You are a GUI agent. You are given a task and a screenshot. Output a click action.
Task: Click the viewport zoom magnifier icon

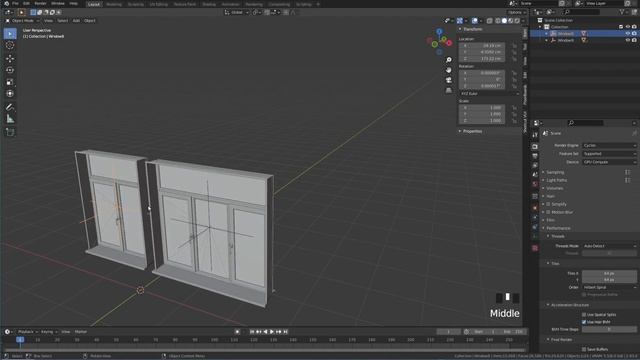(449, 60)
